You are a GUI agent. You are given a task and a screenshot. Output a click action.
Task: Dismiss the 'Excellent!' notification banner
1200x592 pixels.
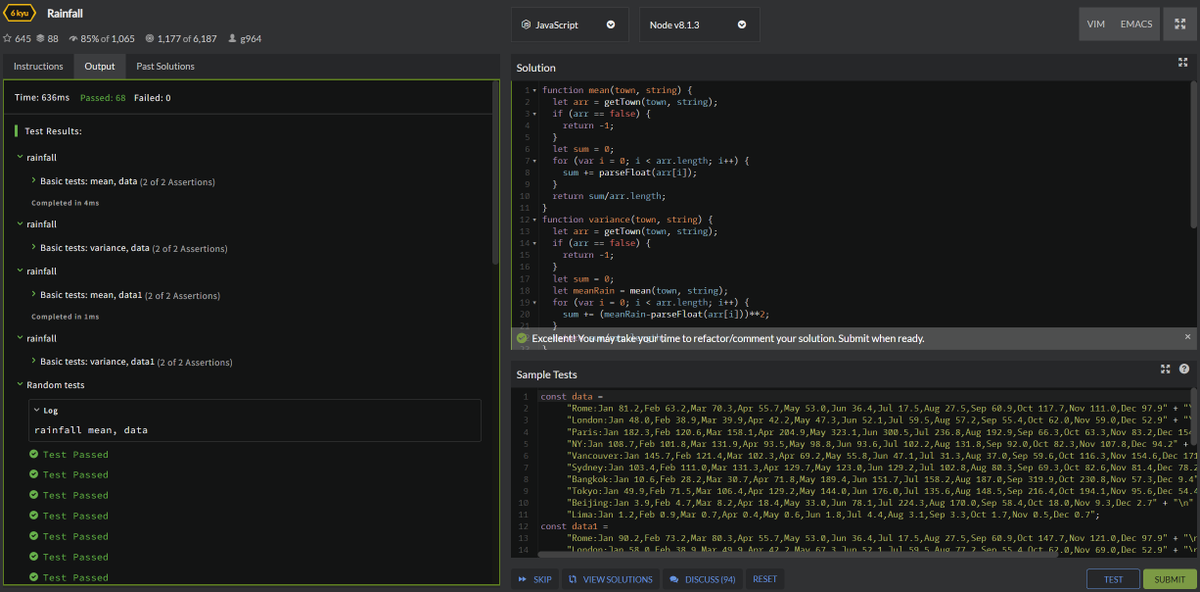(x=1187, y=337)
